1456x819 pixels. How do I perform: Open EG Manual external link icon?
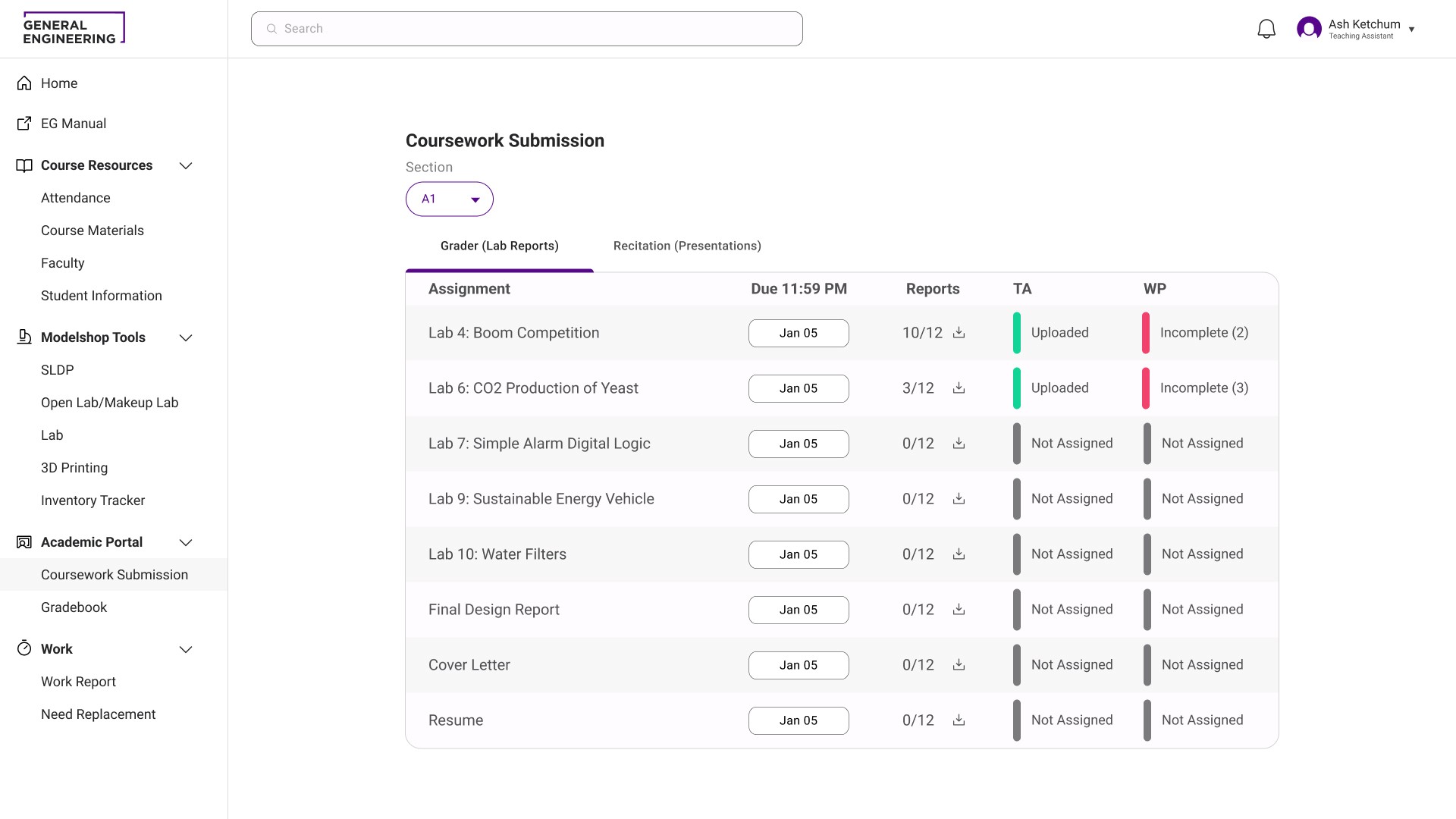click(x=24, y=124)
